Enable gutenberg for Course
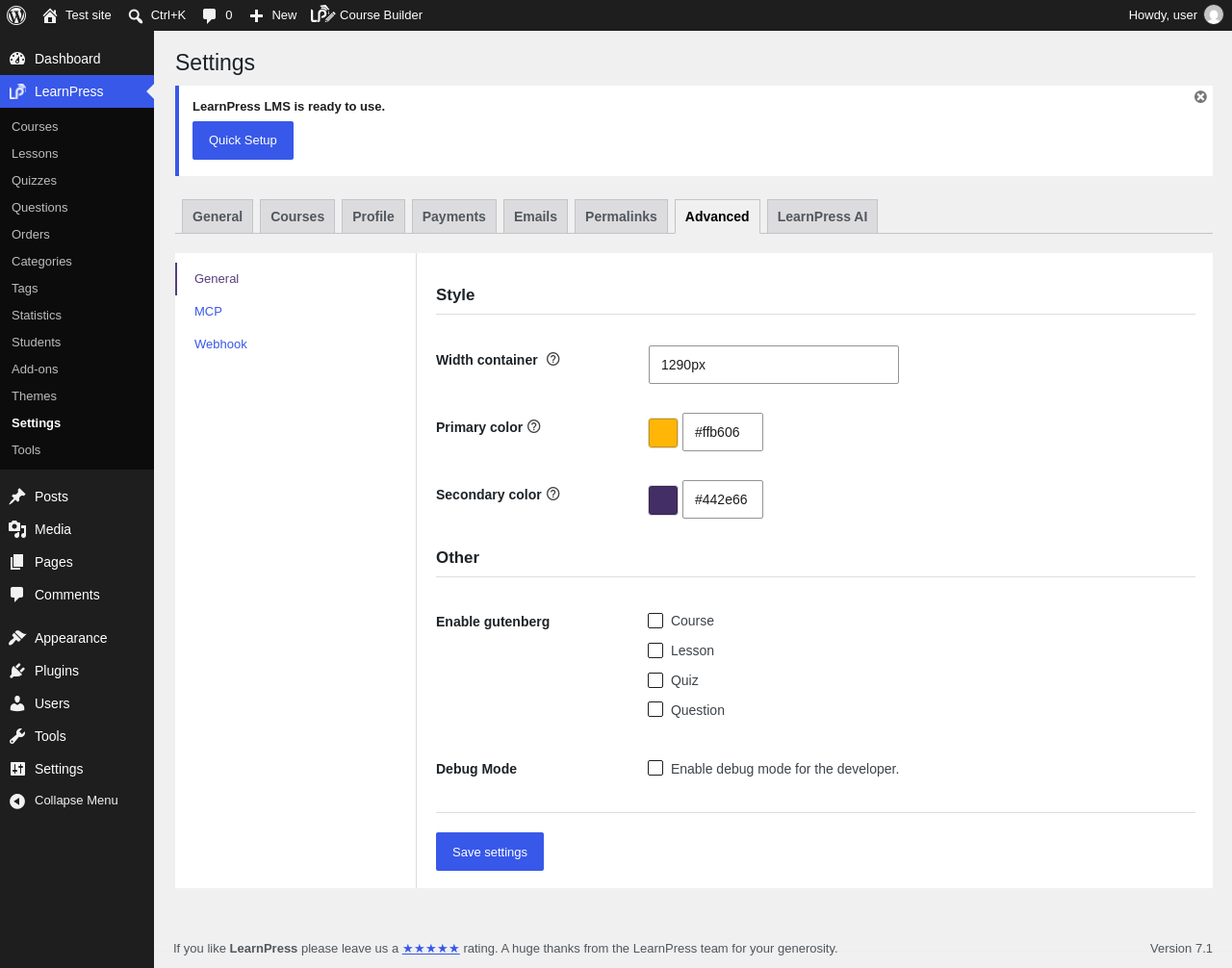 [x=655, y=621]
